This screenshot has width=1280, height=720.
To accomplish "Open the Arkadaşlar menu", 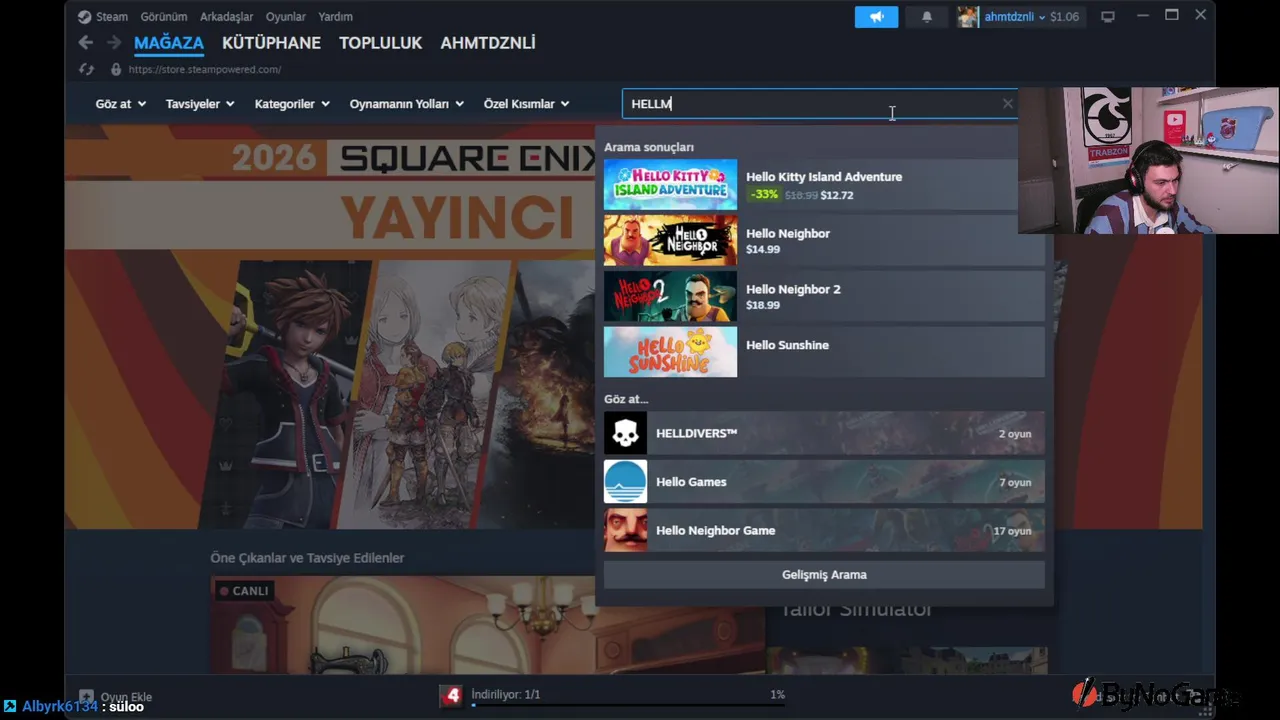I will (226, 17).
